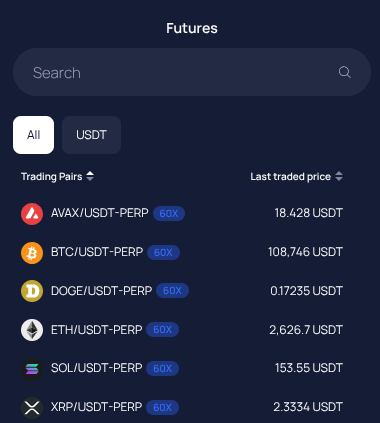Click the Solana coin icon
Screen dimensions: 380x423
point(32,369)
